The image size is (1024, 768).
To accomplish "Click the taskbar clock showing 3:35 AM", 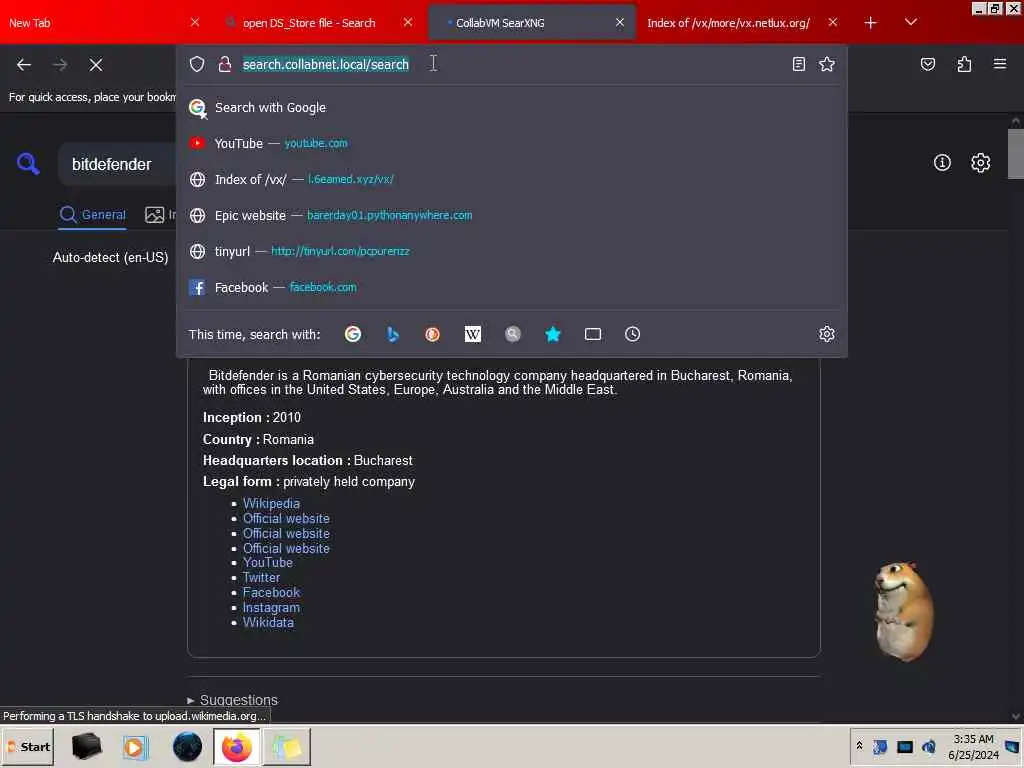I will click(x=973, y=747).
